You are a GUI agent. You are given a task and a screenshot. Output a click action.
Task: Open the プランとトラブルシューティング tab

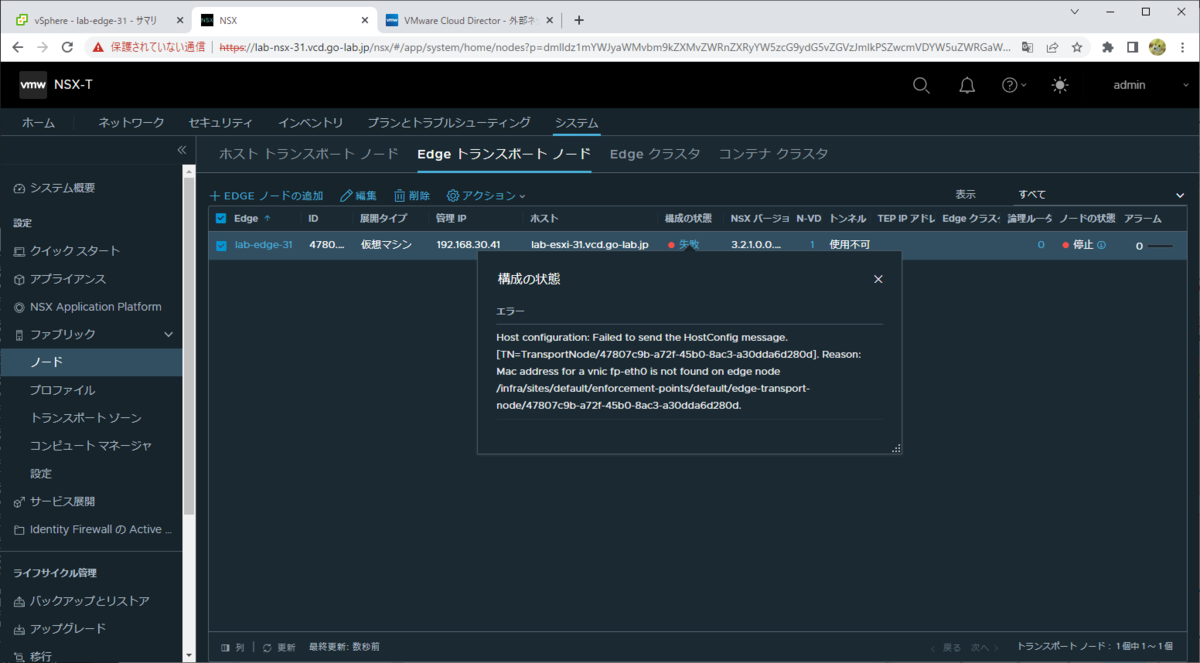pos(449,123)
